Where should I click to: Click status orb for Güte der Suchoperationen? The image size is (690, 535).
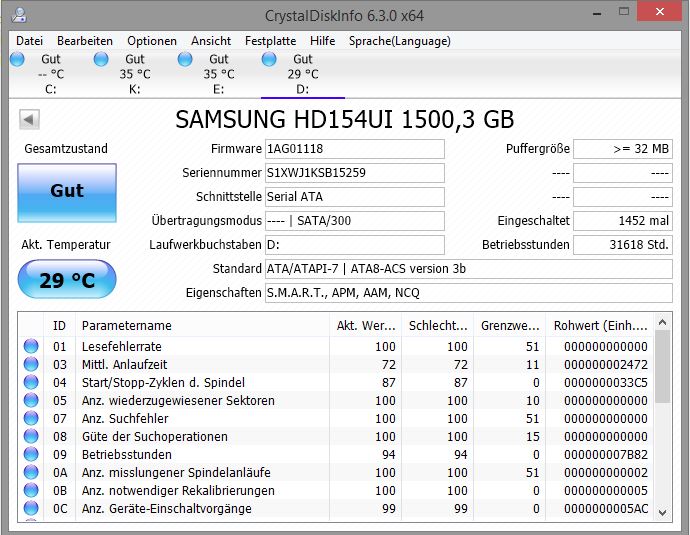click(31, 436)
